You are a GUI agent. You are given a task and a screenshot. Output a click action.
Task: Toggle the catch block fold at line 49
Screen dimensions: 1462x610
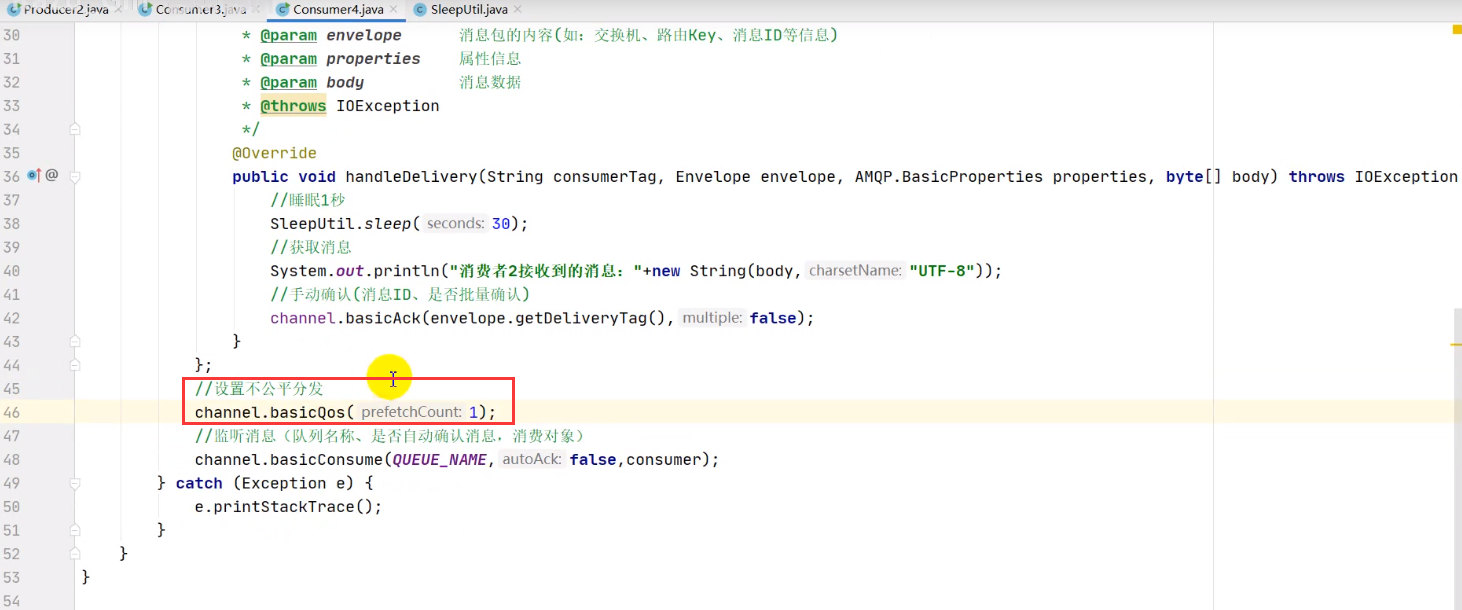click(75, 483)
